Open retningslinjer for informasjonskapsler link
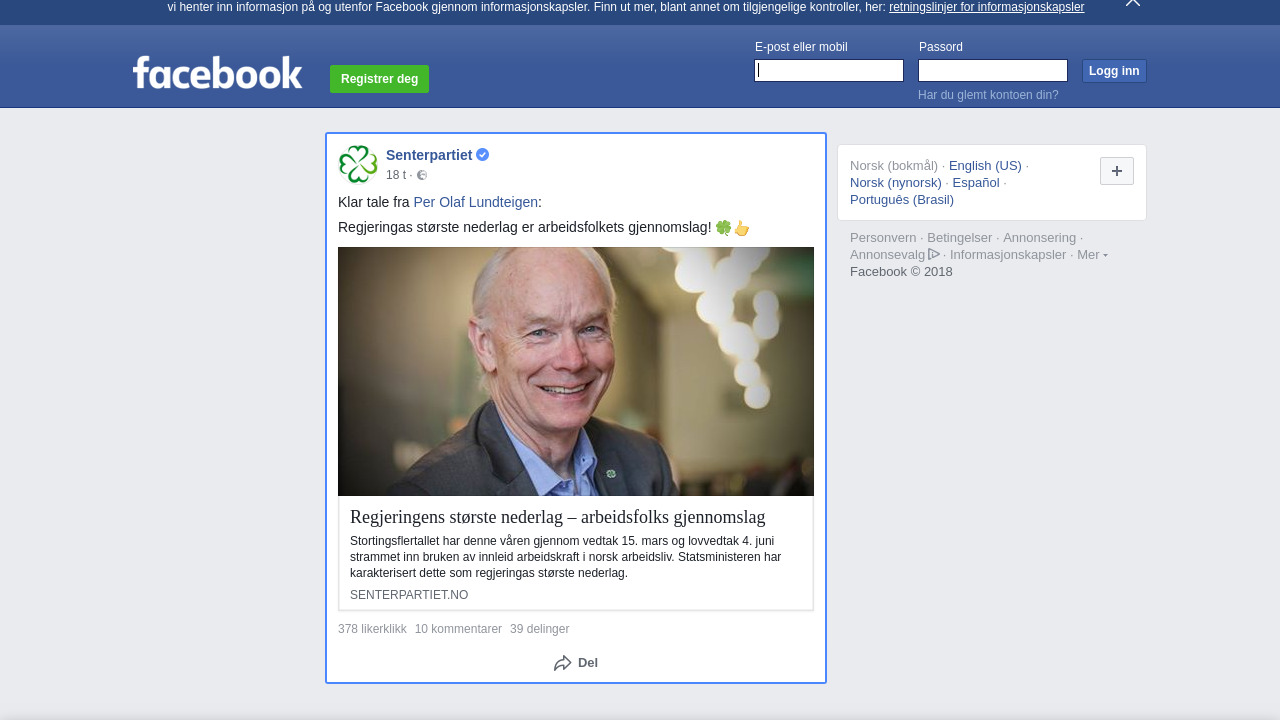Image resolution: width=1280 pixels, height=720 pixels. tap(986, 7)
